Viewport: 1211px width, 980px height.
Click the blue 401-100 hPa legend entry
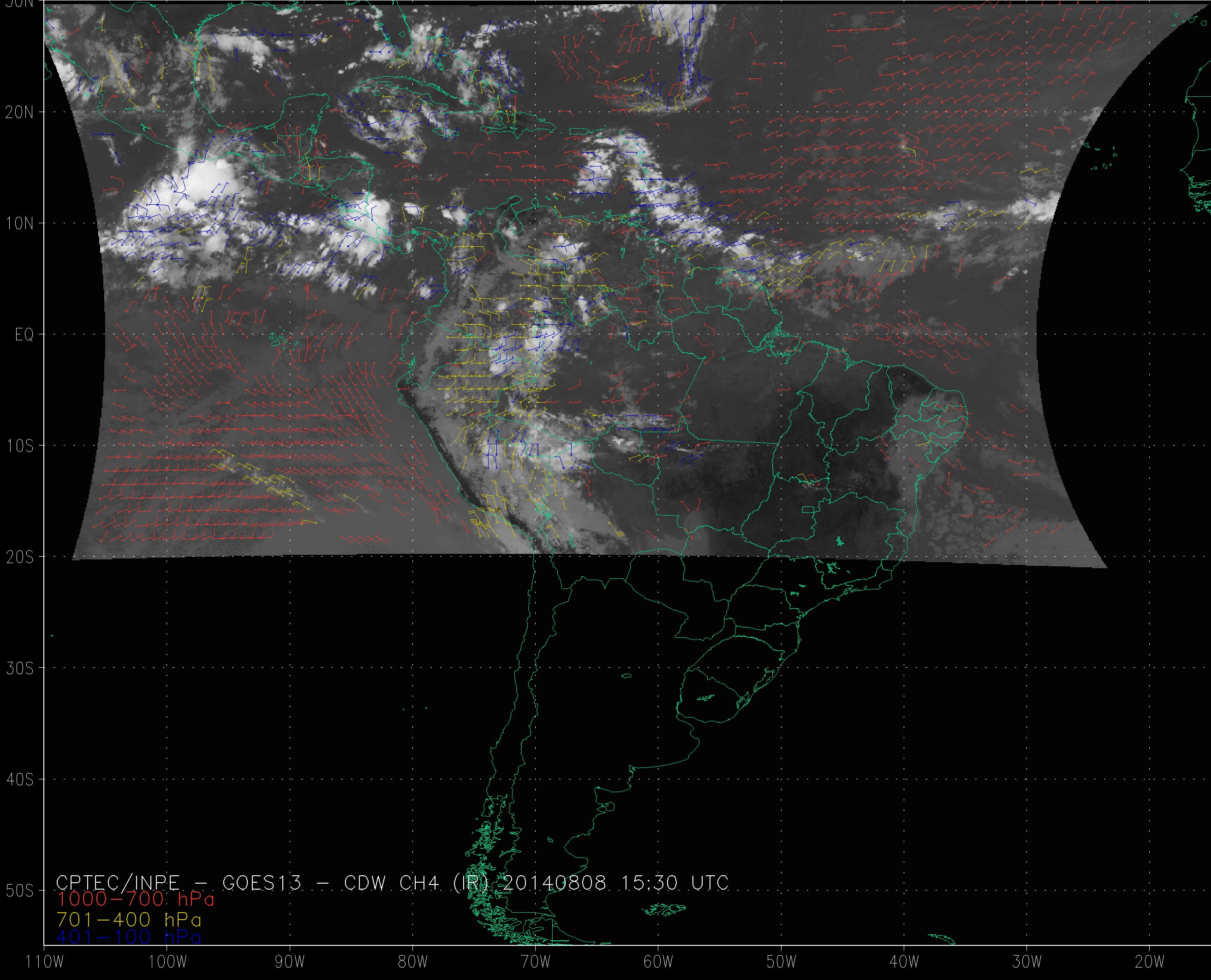(129, 937)
